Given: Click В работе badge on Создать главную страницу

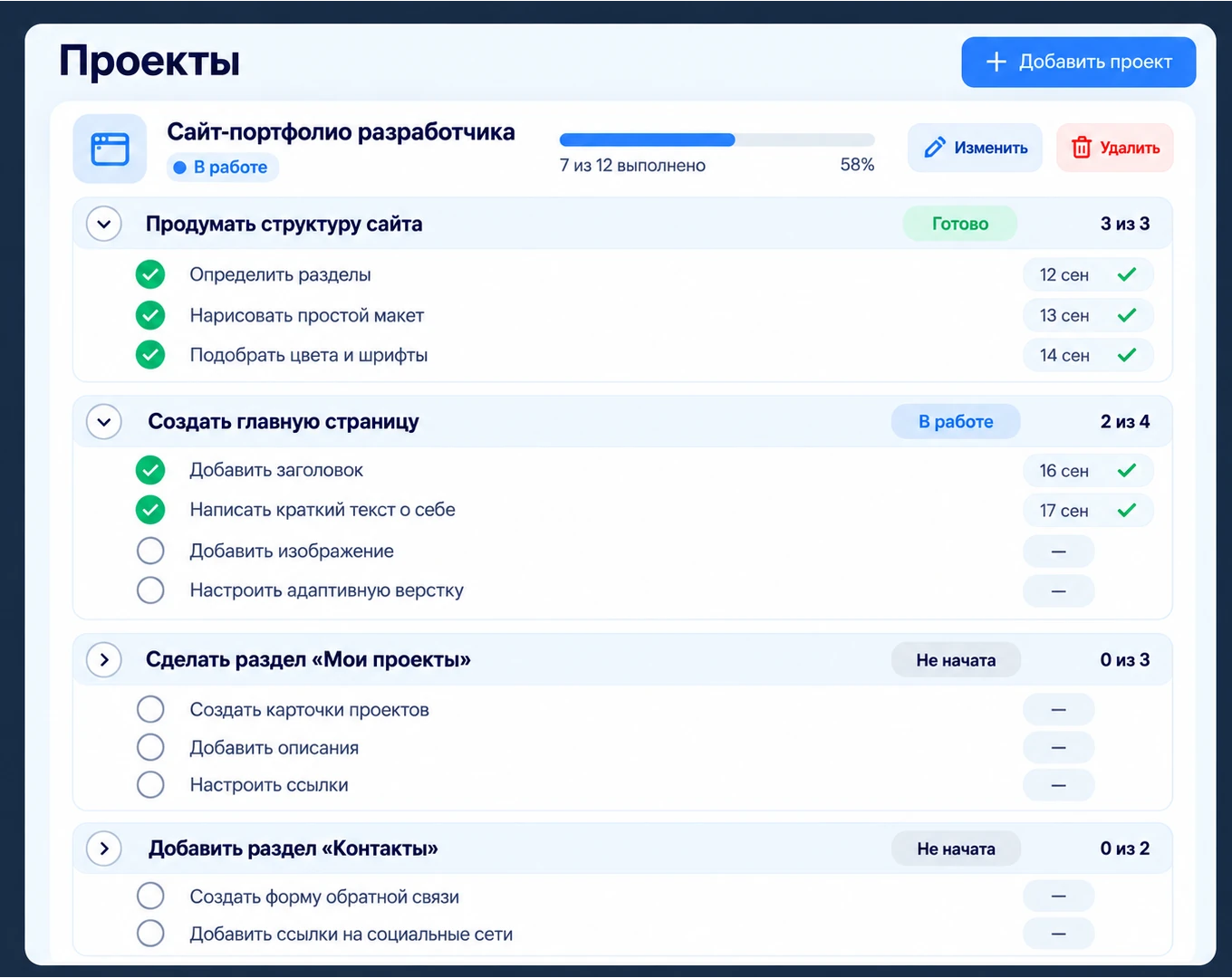Looking at the screenshot, I should [956, 422].
